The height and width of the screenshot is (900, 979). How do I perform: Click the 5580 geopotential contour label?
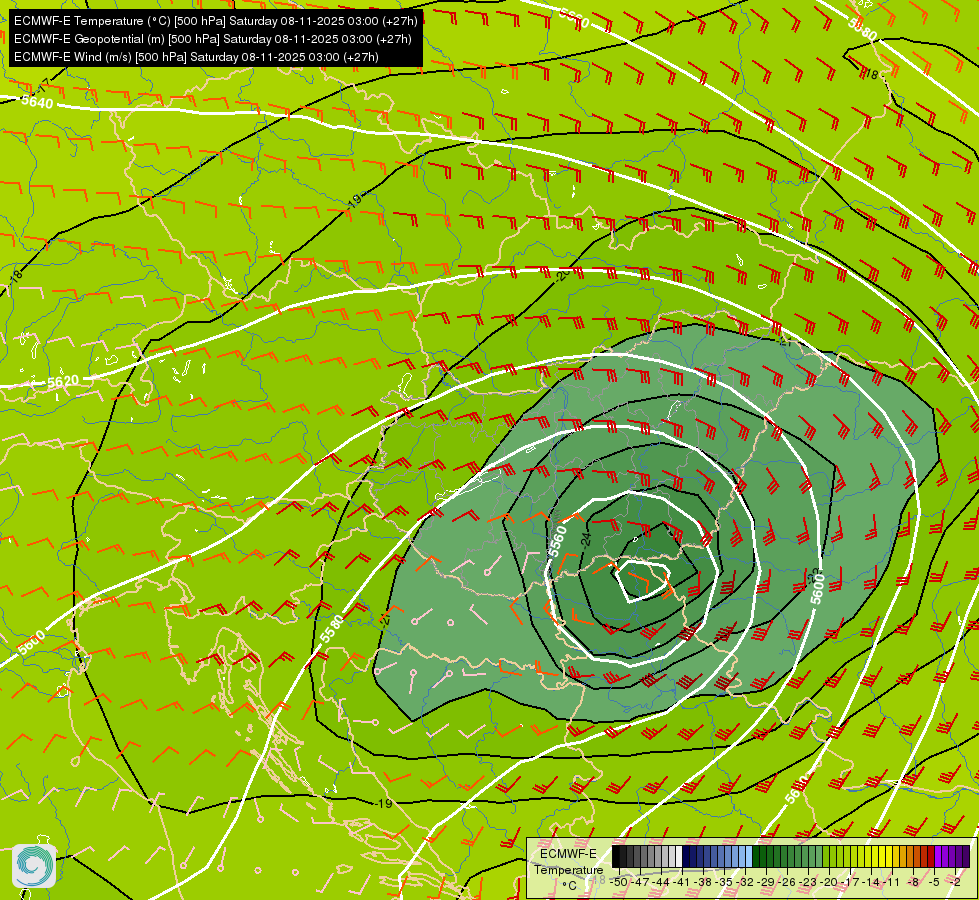tap(332, 629)
